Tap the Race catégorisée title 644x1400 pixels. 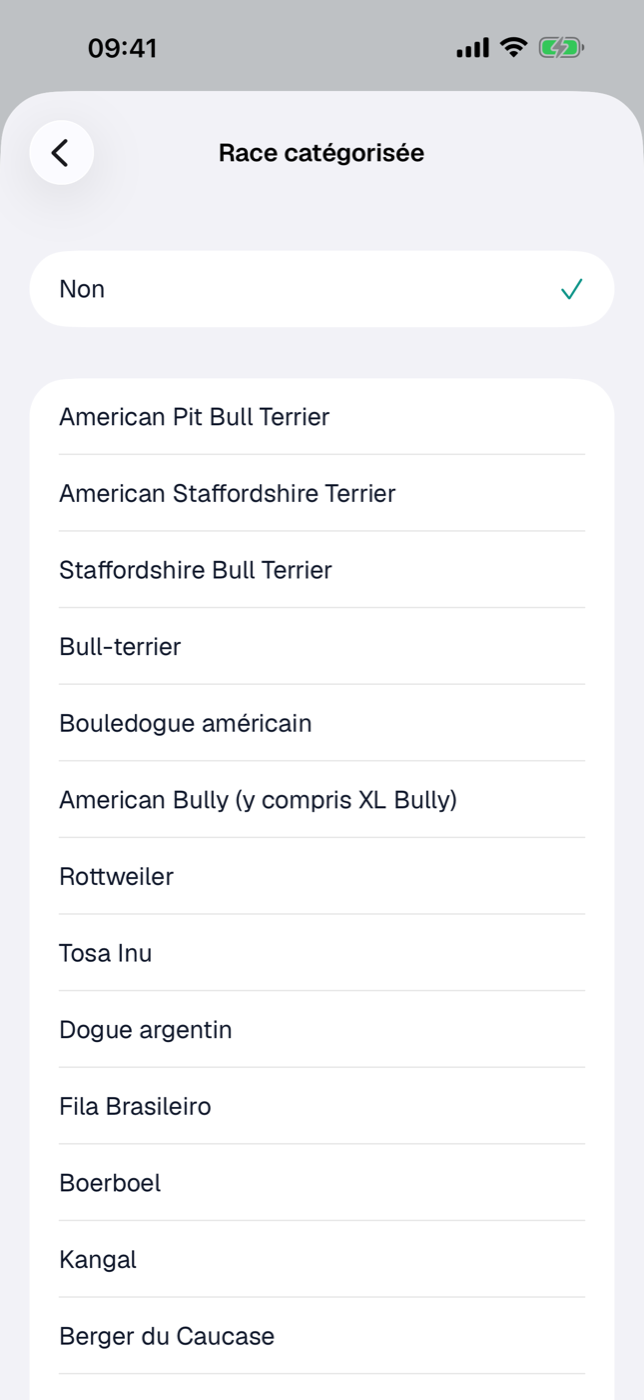pos(321,153)
